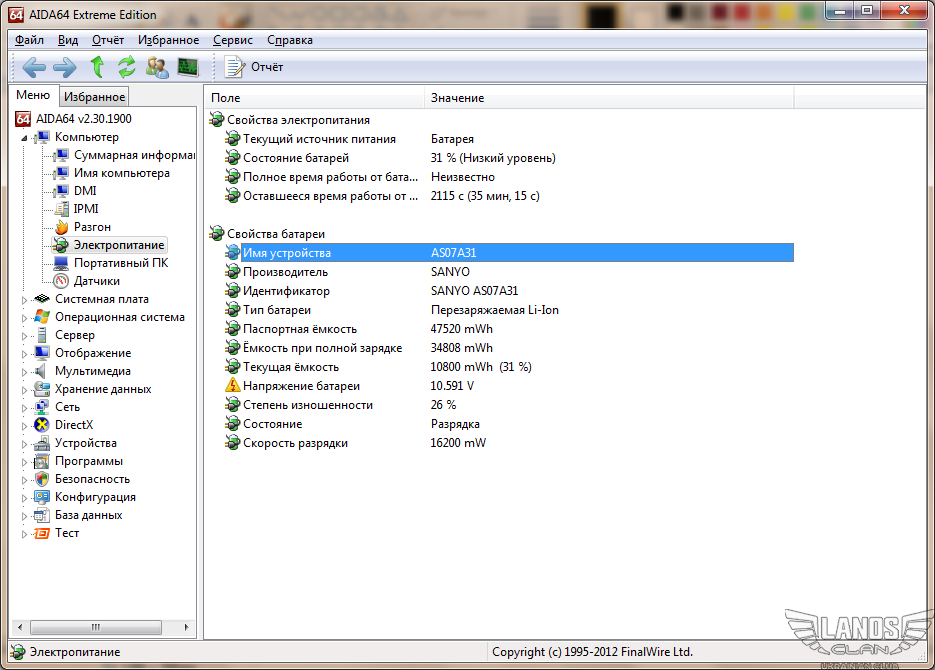Screen dimensions: 935x670
Task: Sort by the Поле column header
Action: (x=315, y=98)
